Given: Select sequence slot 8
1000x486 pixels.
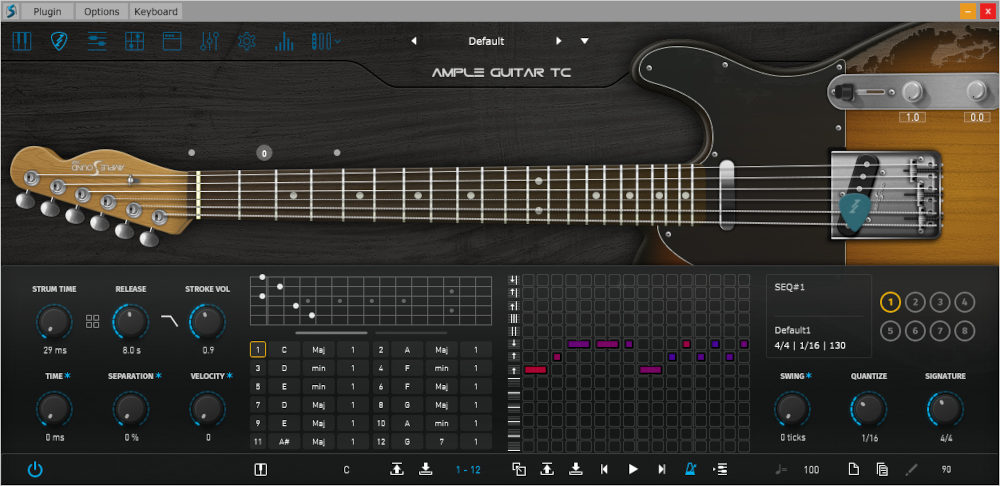Looking at the screenshot, I should coord(965,330).
